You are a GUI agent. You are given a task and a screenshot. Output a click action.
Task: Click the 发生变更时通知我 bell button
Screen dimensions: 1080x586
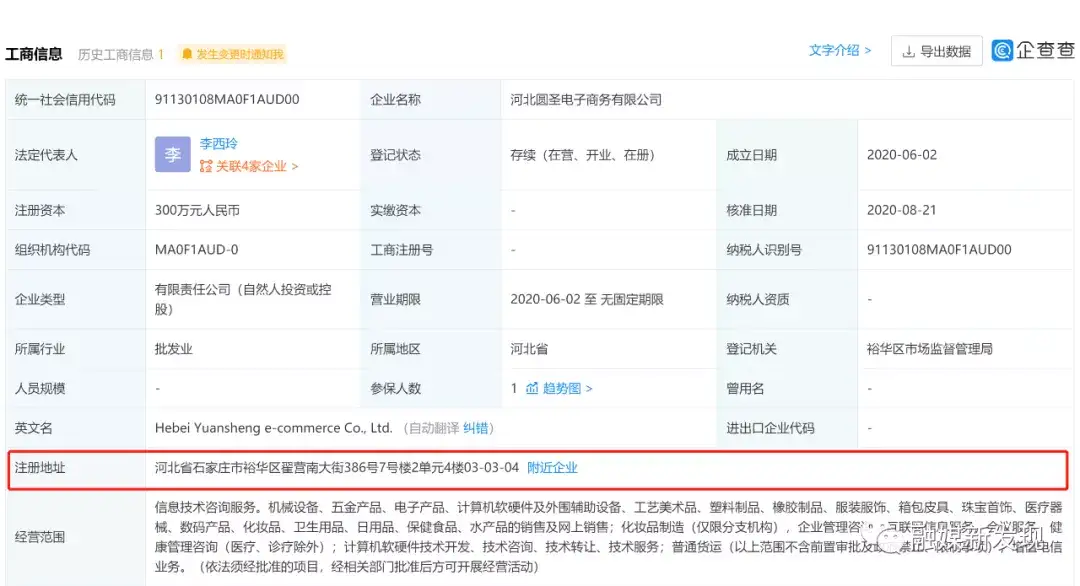232,54
